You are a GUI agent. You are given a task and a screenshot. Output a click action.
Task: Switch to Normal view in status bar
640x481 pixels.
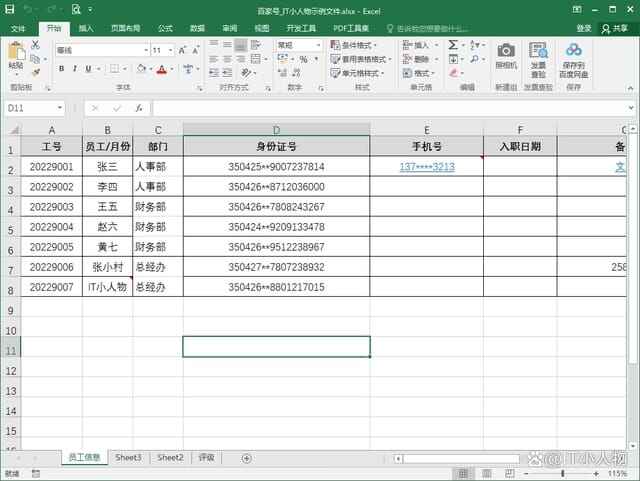click(x=463, y=474)
